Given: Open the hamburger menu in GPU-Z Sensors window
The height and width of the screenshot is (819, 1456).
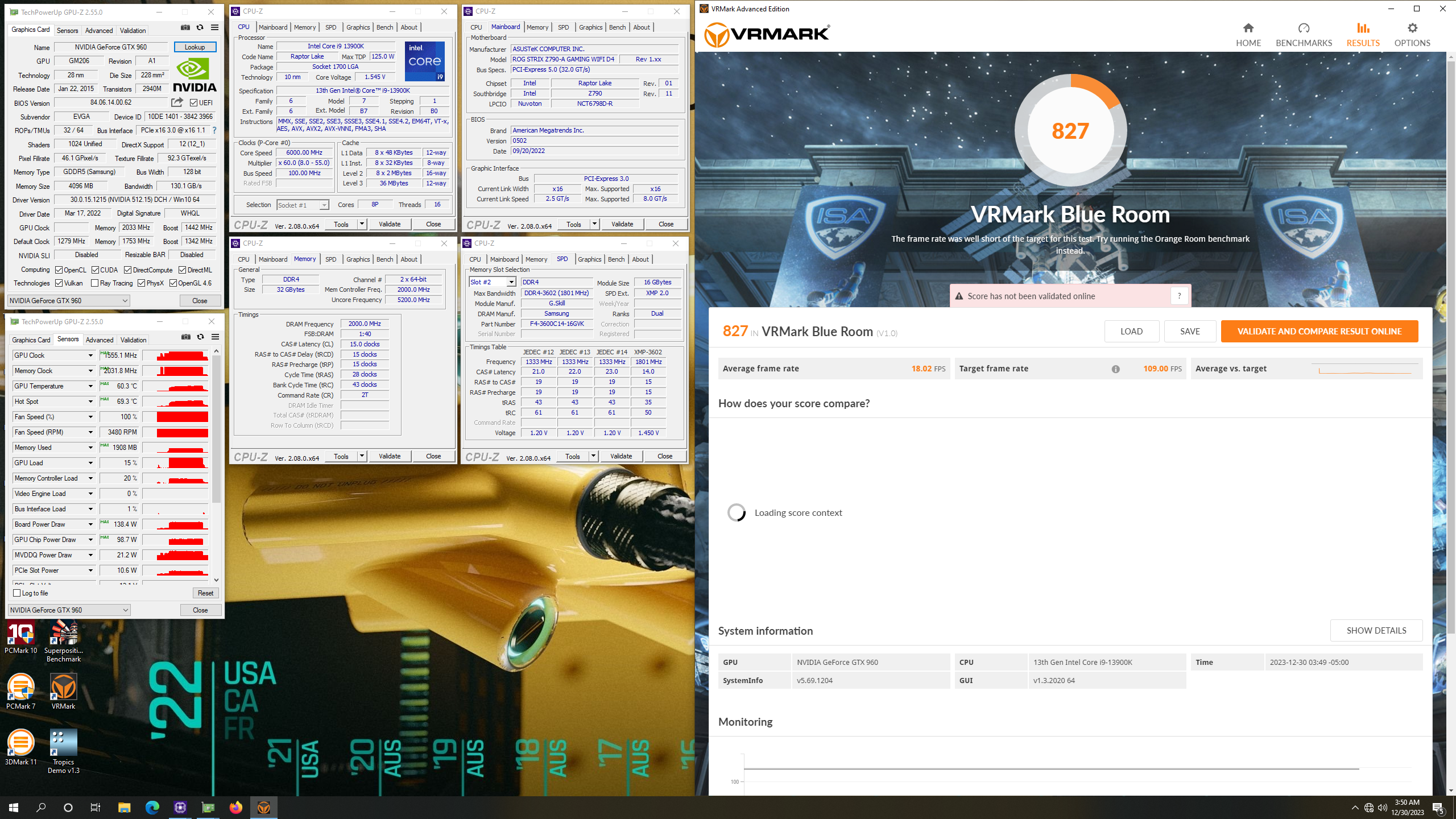Looking at the screenshot, I should pyautogui.click(x=215, y=337).
